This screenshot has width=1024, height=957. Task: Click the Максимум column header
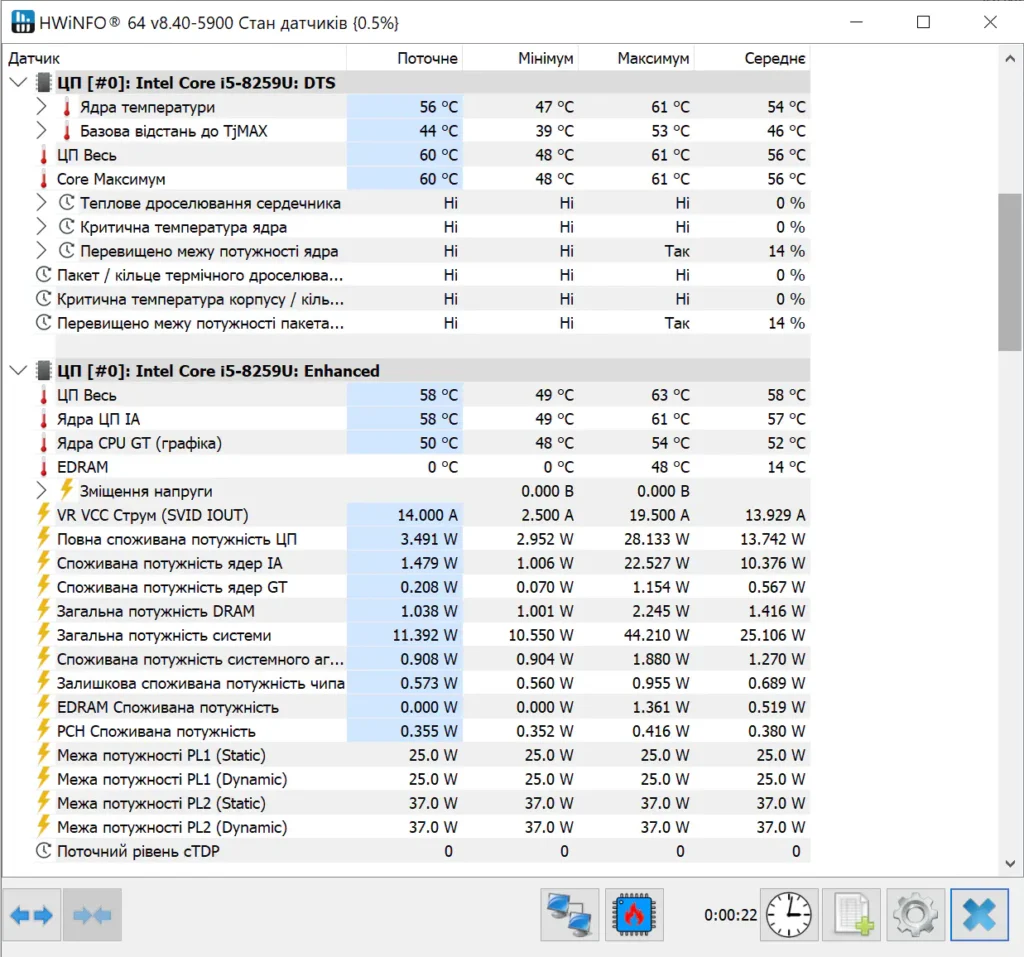coord(636,58)
